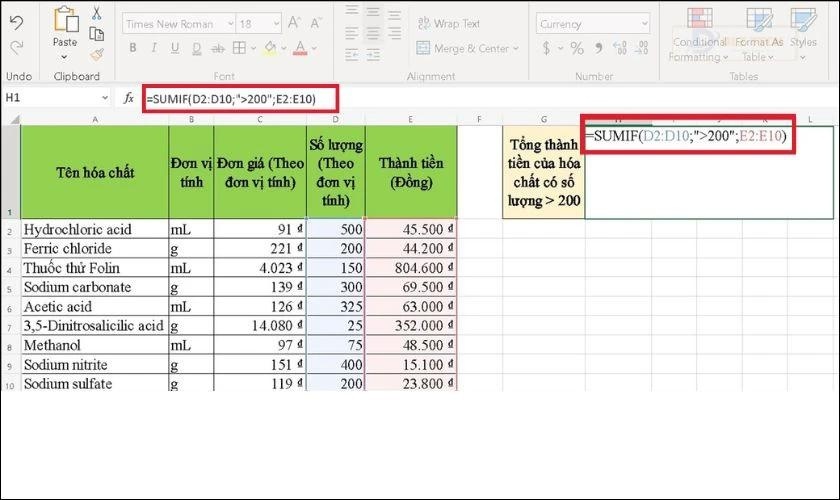Toggle Italic formatting
Screen dimensions: 840x500
[x=152, y=49]
